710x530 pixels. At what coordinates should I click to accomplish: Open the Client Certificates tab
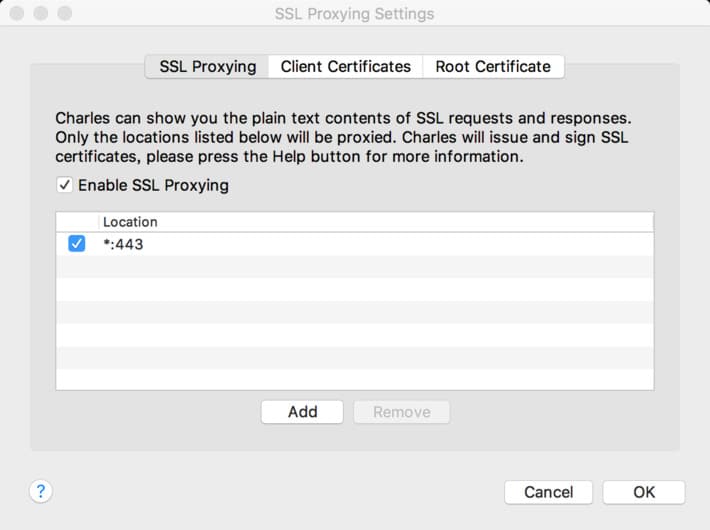coord(345,67)
